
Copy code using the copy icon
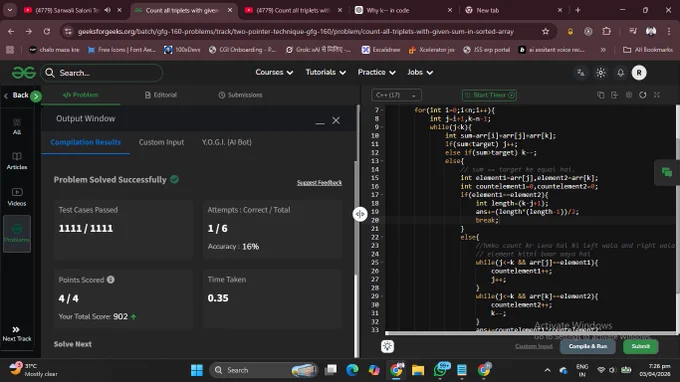[601, 95]
